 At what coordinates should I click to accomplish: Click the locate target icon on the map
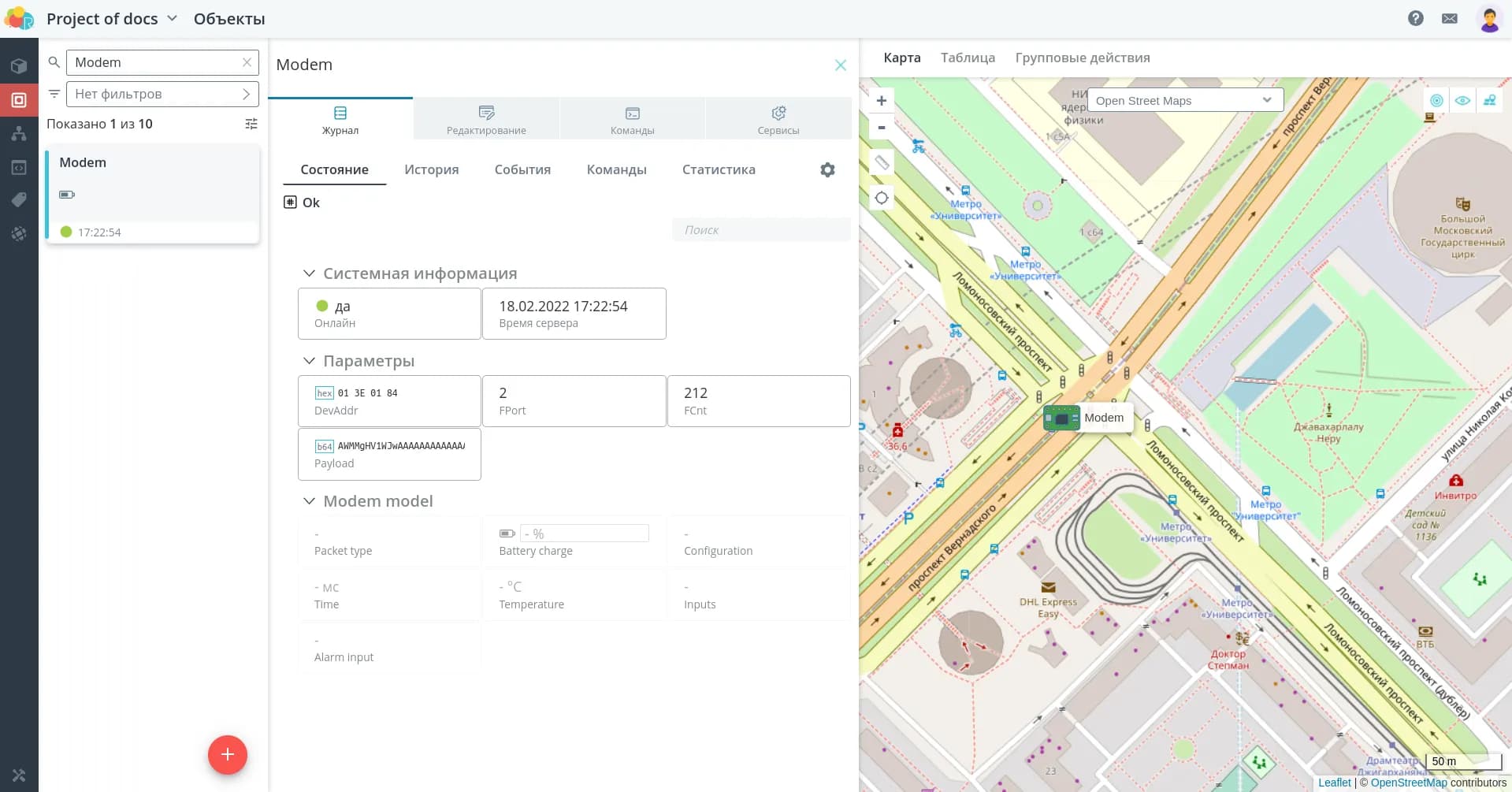tap(882, 198)
